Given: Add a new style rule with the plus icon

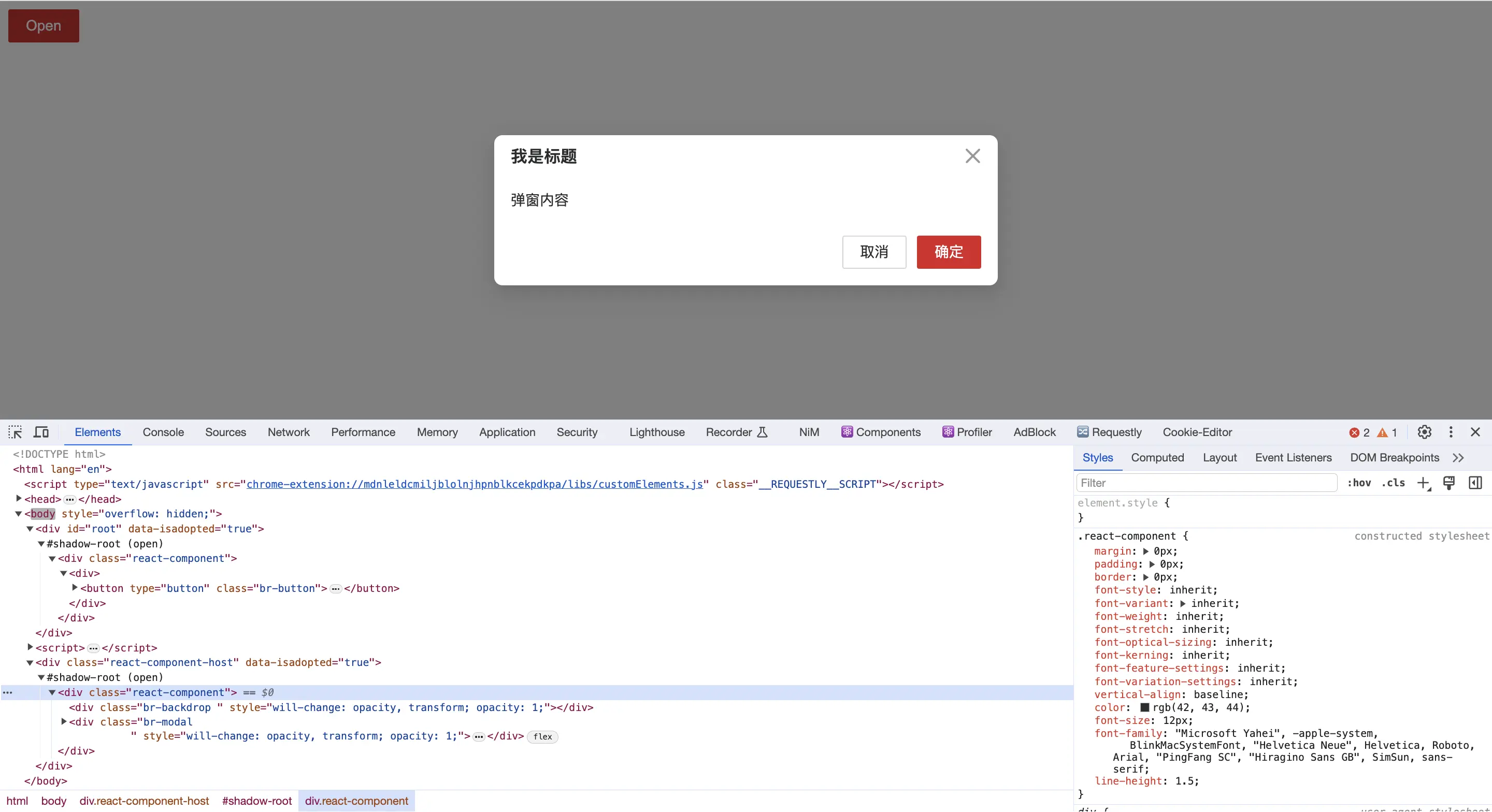Looking at the screenshot, I should tap(1424, 483).
